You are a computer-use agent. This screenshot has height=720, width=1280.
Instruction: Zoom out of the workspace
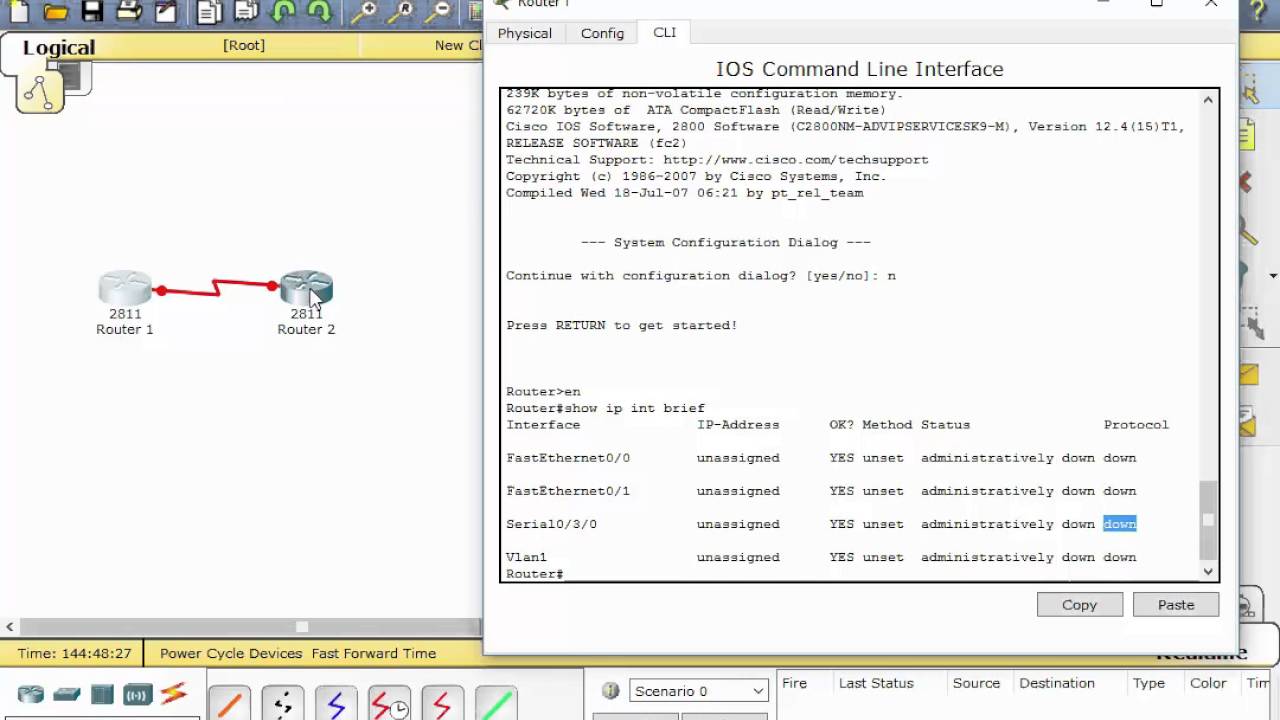[x=437, y=12]
